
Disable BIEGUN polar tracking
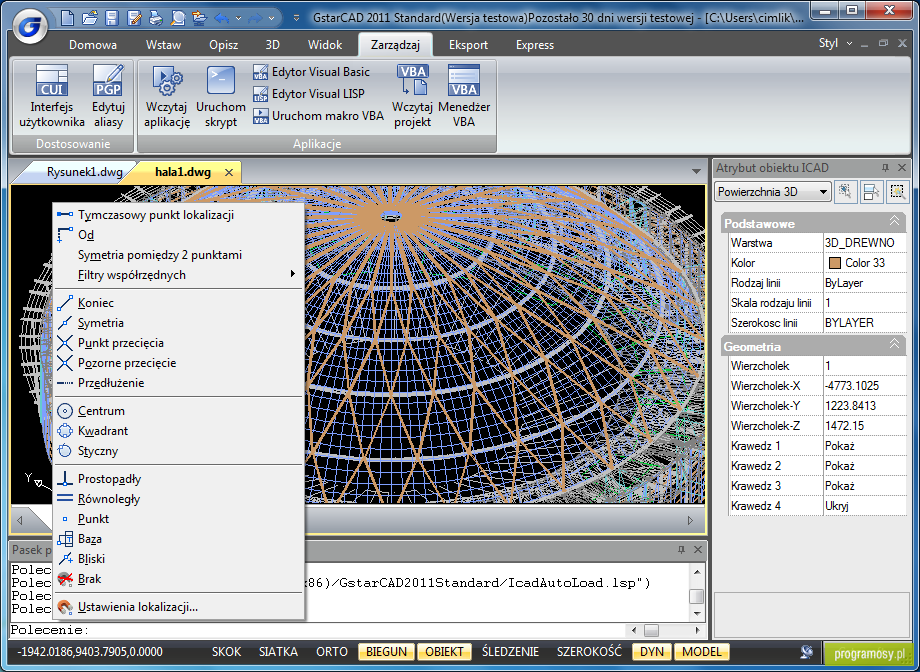point(387,652)
